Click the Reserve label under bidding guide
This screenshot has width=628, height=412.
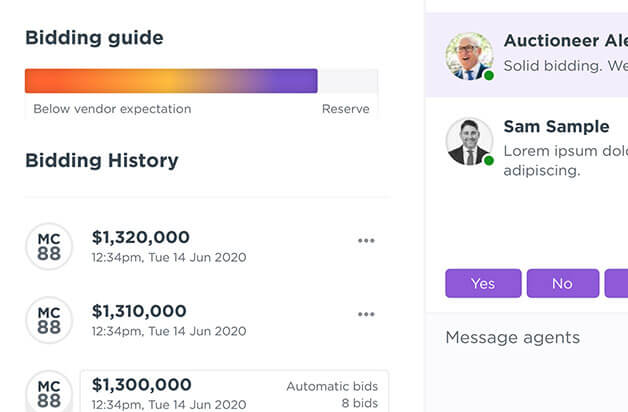click(x=346, y=109)
